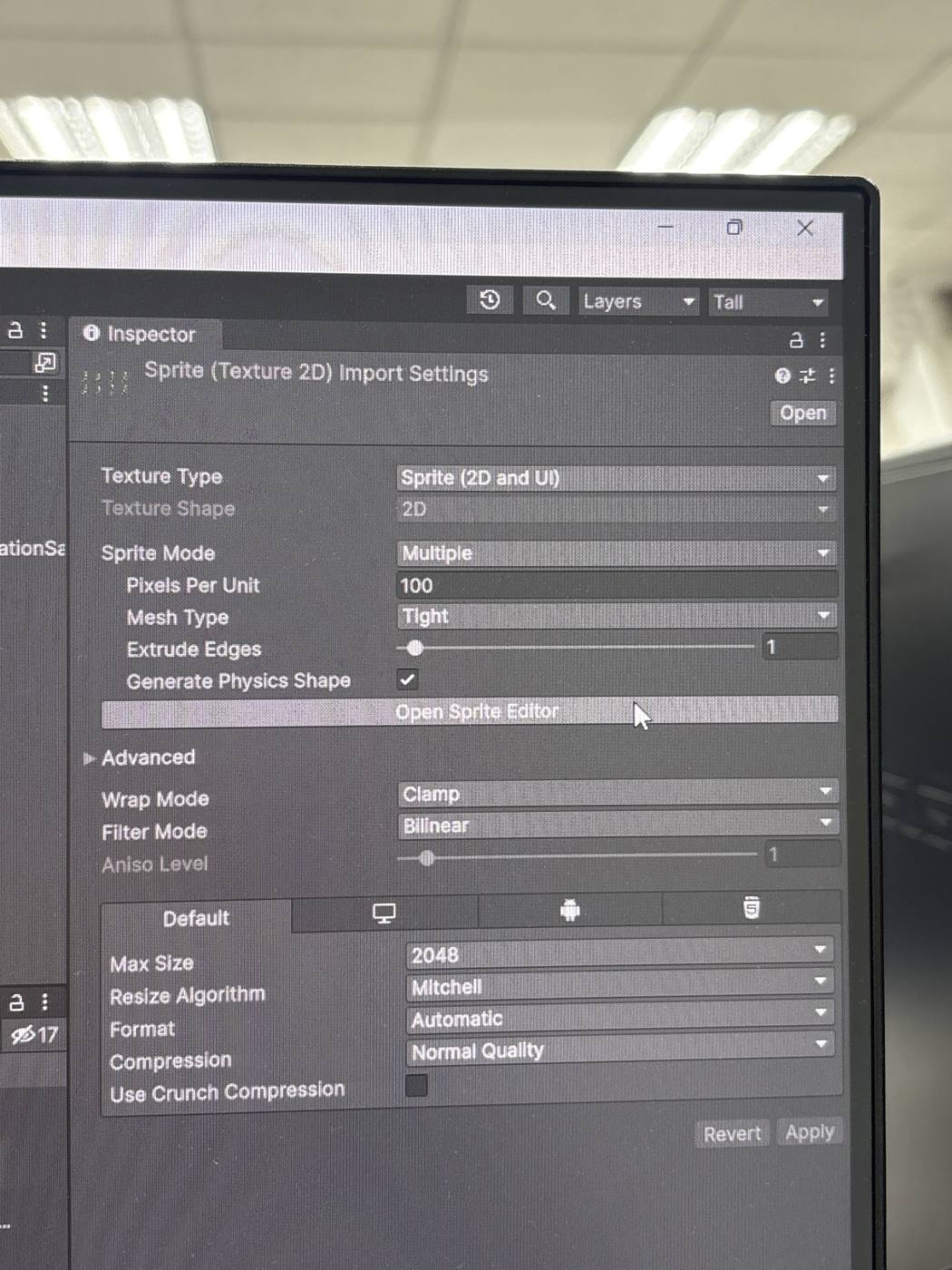Click the Aniso Level slider handle
Image resolution: width=952 pixels, height=1270 pixels.
click(x=426, y=857)
